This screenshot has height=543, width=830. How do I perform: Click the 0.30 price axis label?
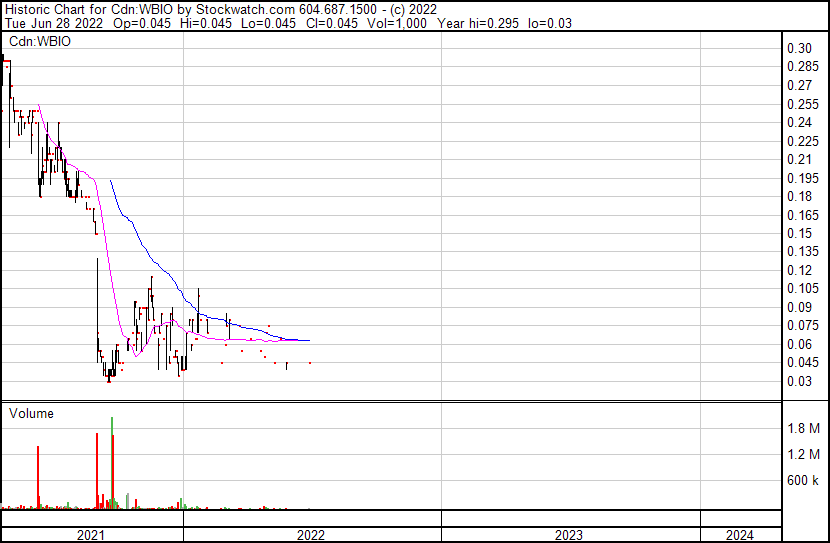[798, 49]
